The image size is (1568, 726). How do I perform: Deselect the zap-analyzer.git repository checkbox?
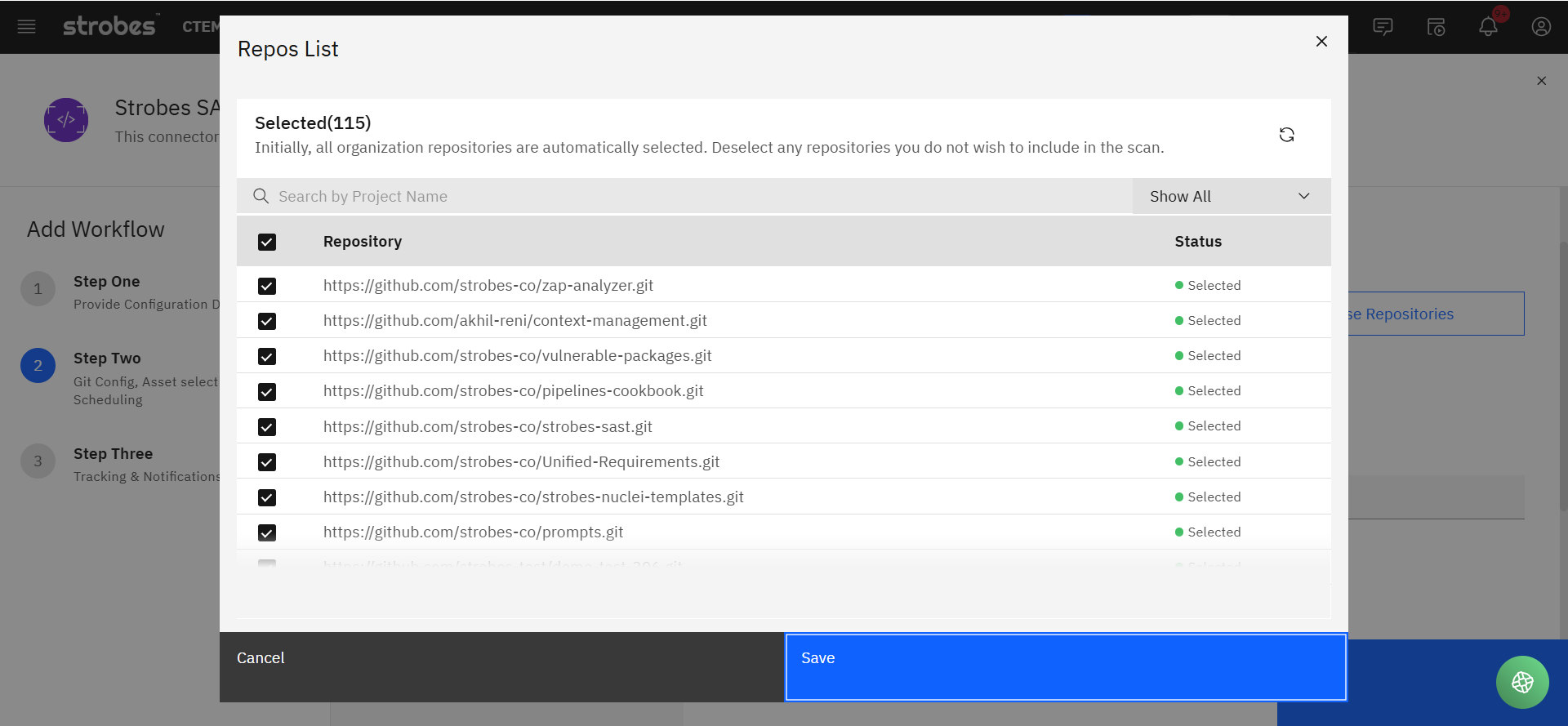click(267, 286)
